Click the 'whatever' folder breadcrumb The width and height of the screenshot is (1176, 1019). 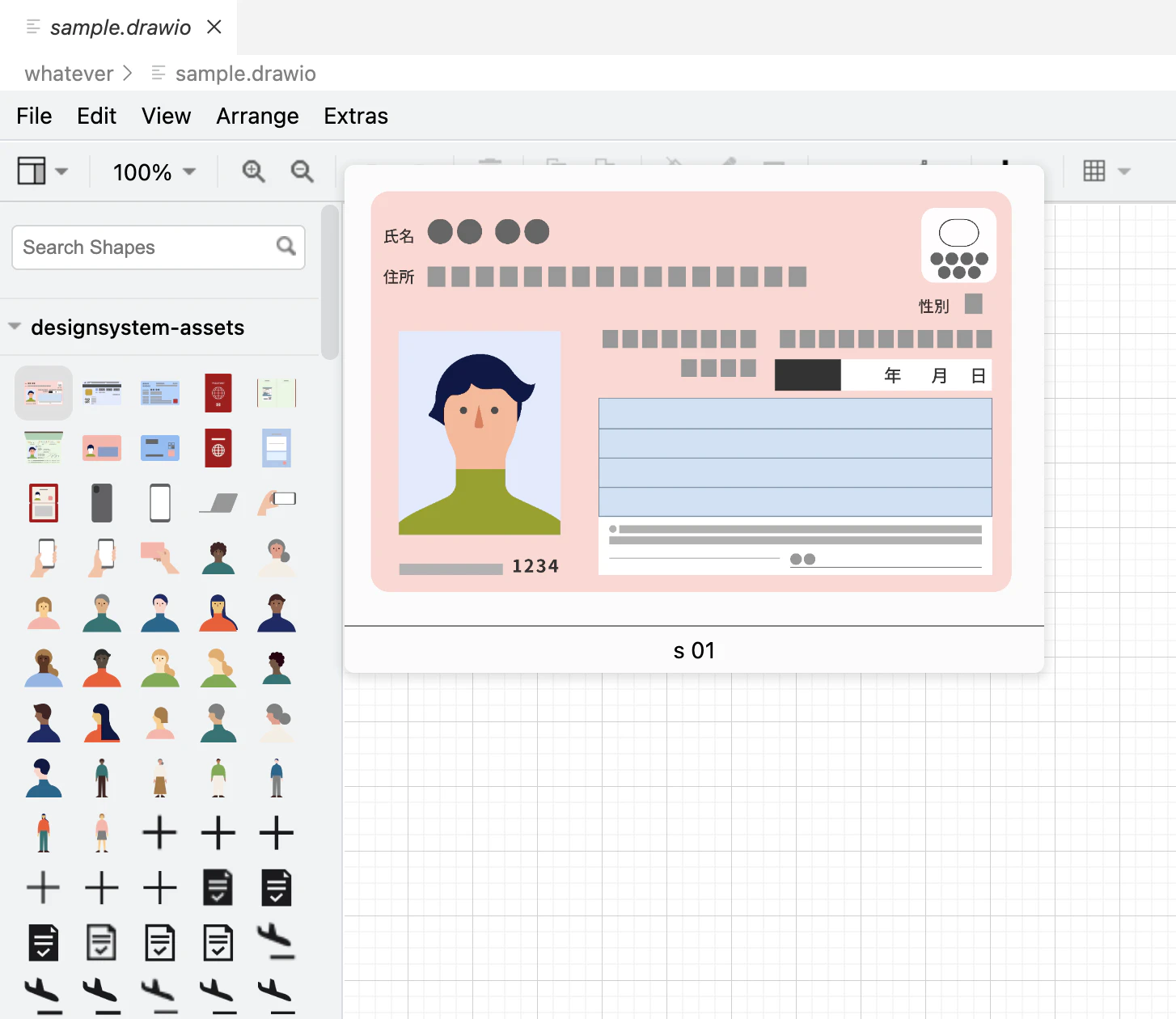coord(69,74)
